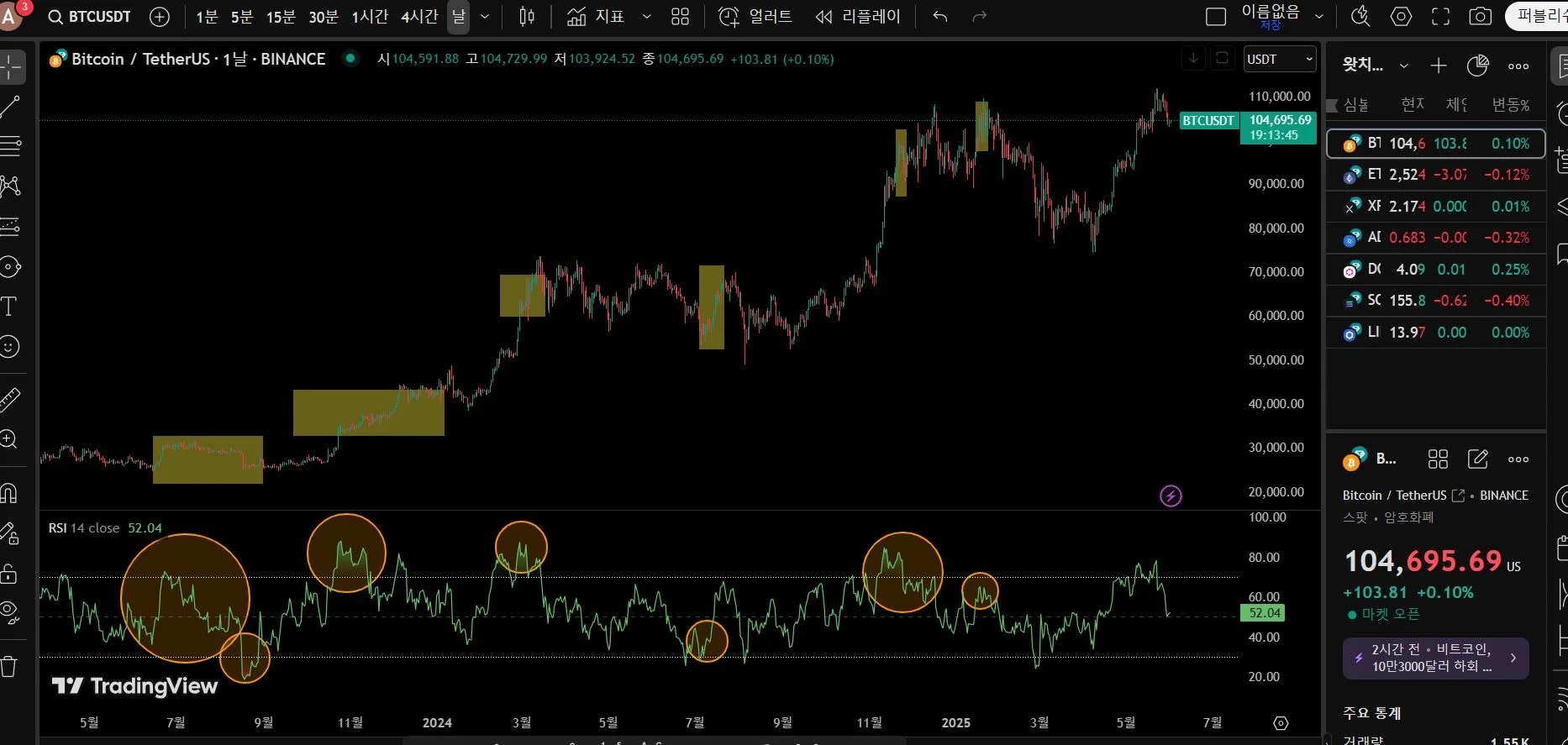The height and width of the screenshot is (745, 1568).
Task: Select the 15분 interval
Action: point(281,17)
